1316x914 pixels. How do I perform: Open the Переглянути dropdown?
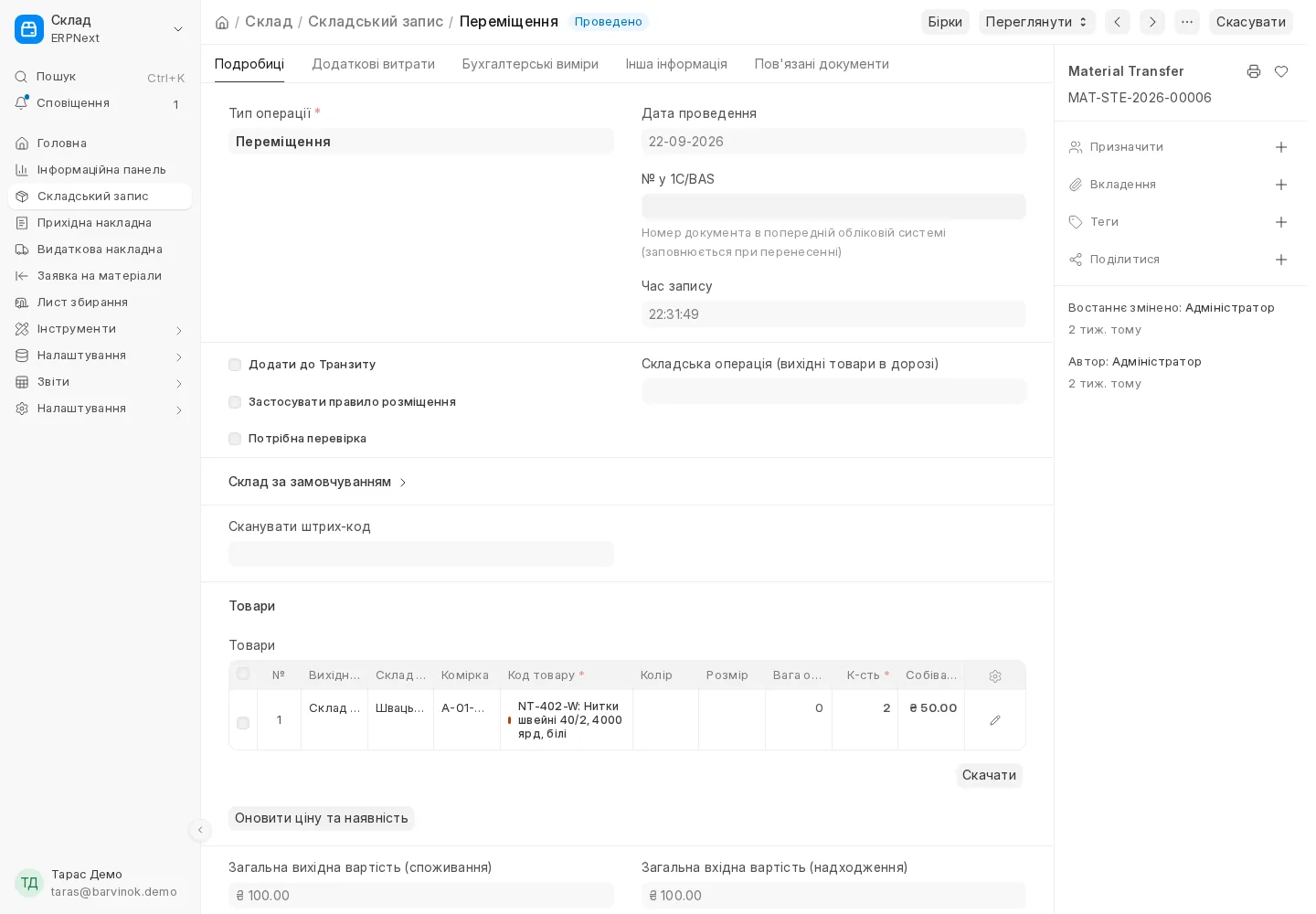click(x=1037, y=22)
